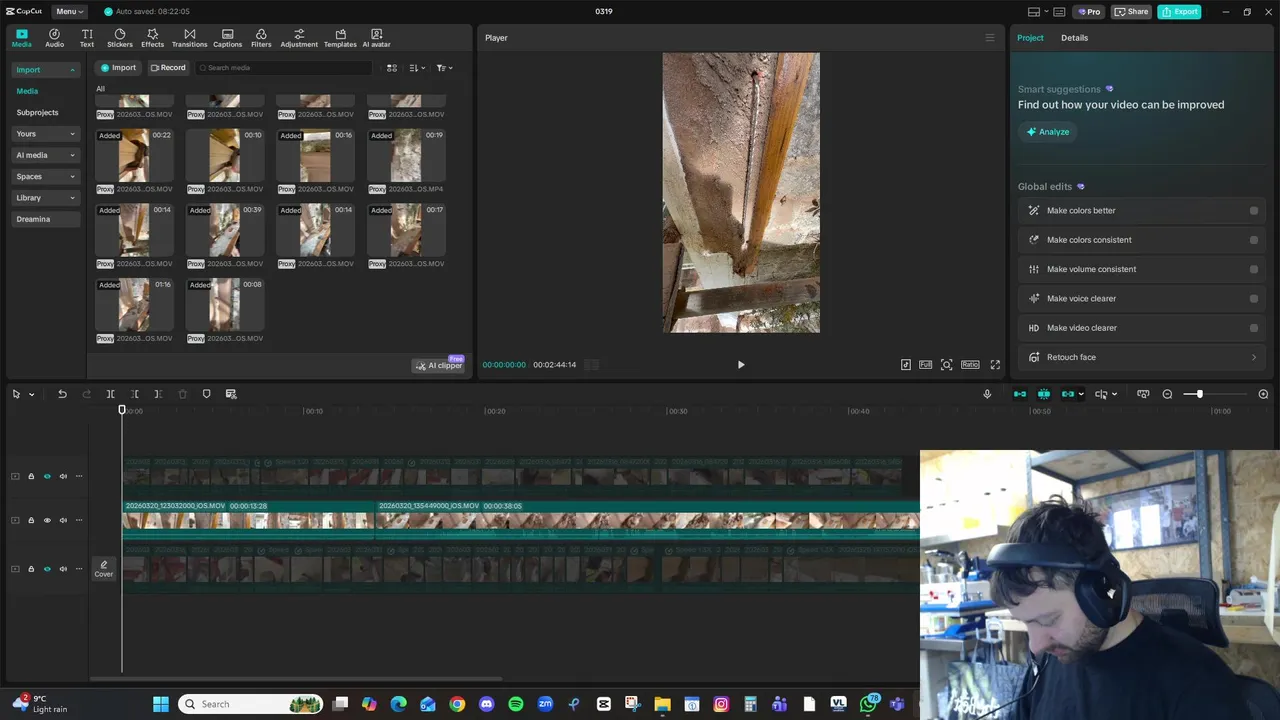
Task: Click the Search media input field
Action: click(x=284, y=68)
